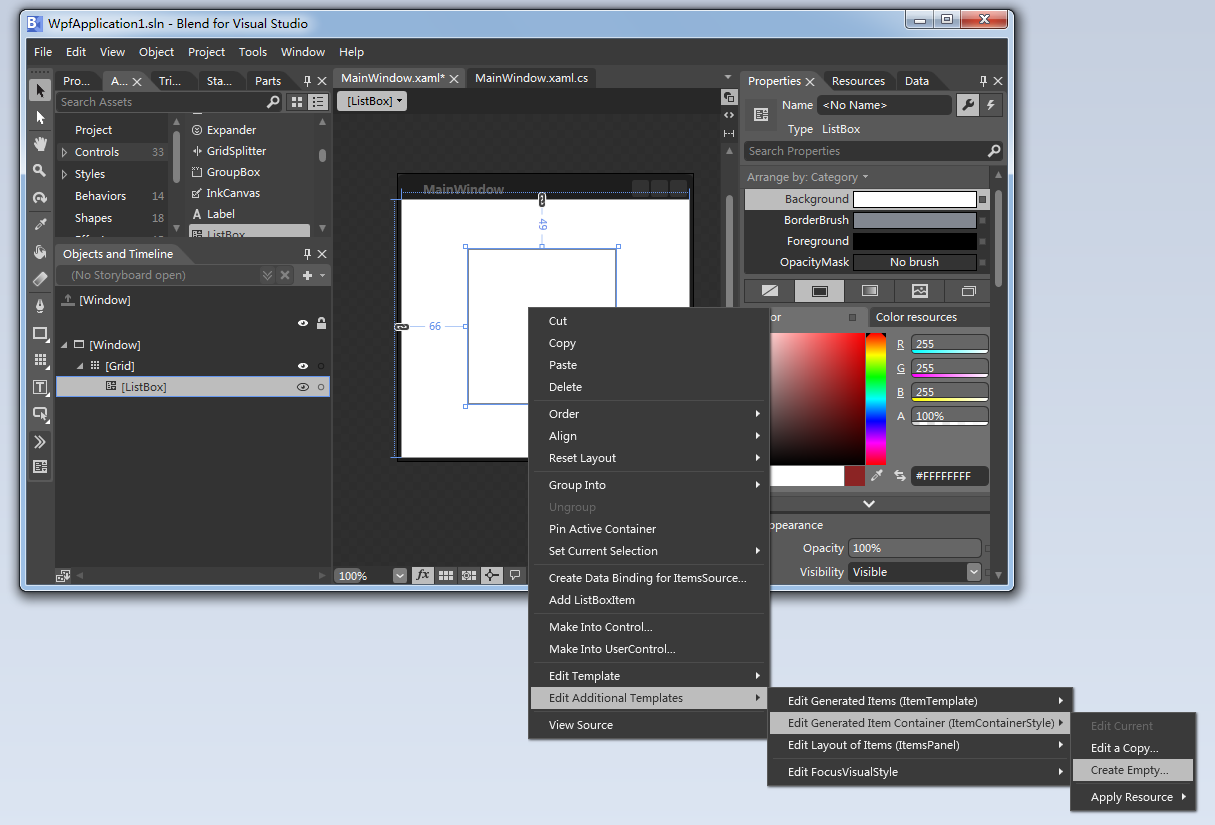Click the color eyedropper in color editor
The height and width of the screenshot is (825, 1215).
877,476
